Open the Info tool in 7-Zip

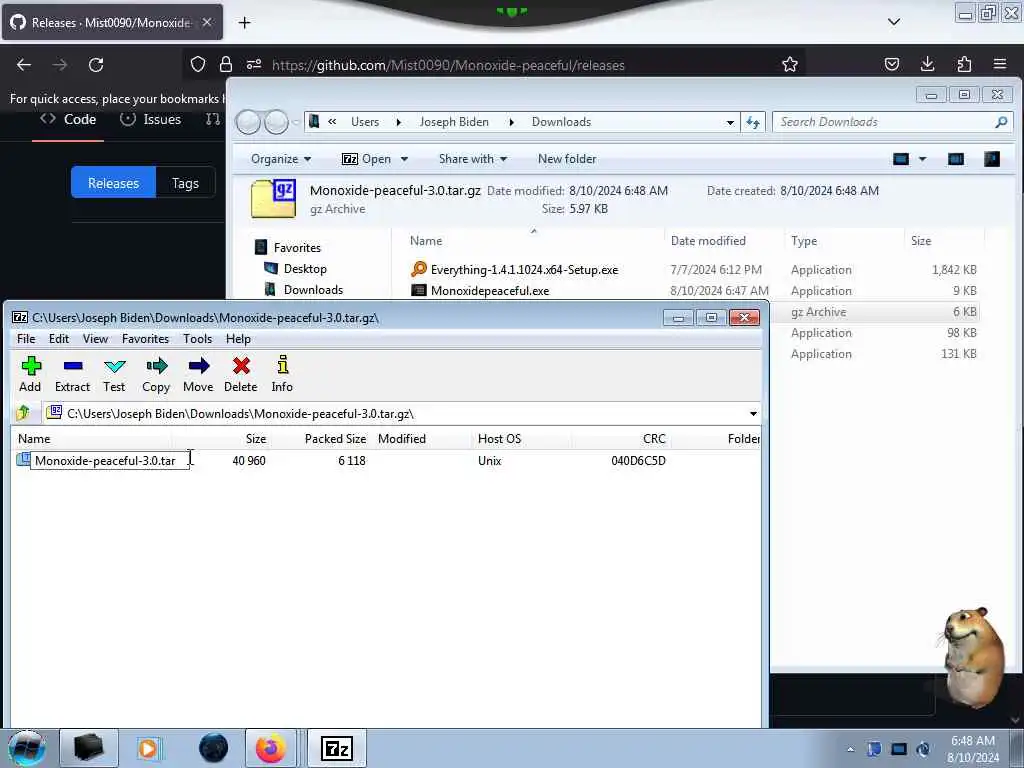click(x=282, y=374)
